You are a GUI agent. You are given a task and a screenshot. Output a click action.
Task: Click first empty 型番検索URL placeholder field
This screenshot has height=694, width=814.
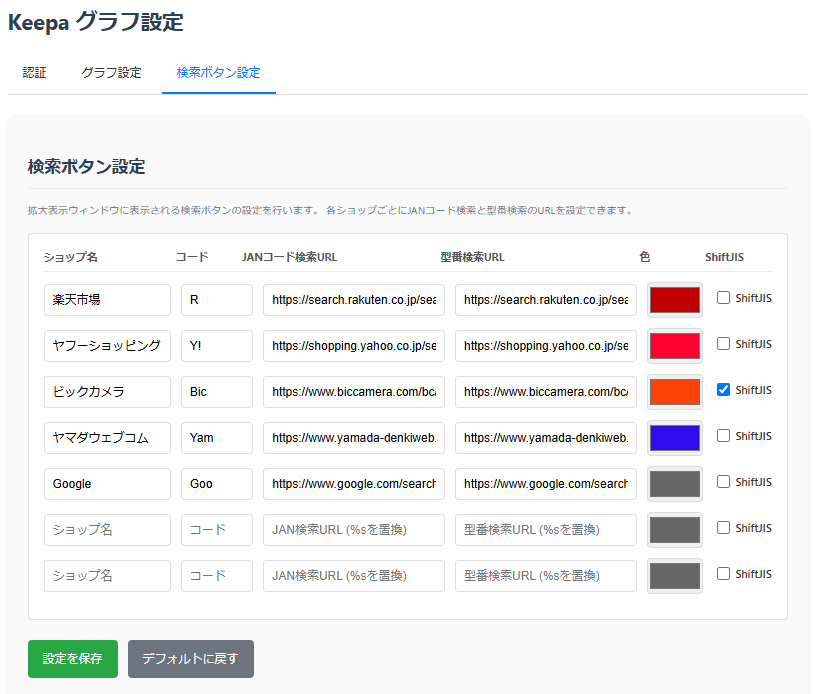coord(546,530)
